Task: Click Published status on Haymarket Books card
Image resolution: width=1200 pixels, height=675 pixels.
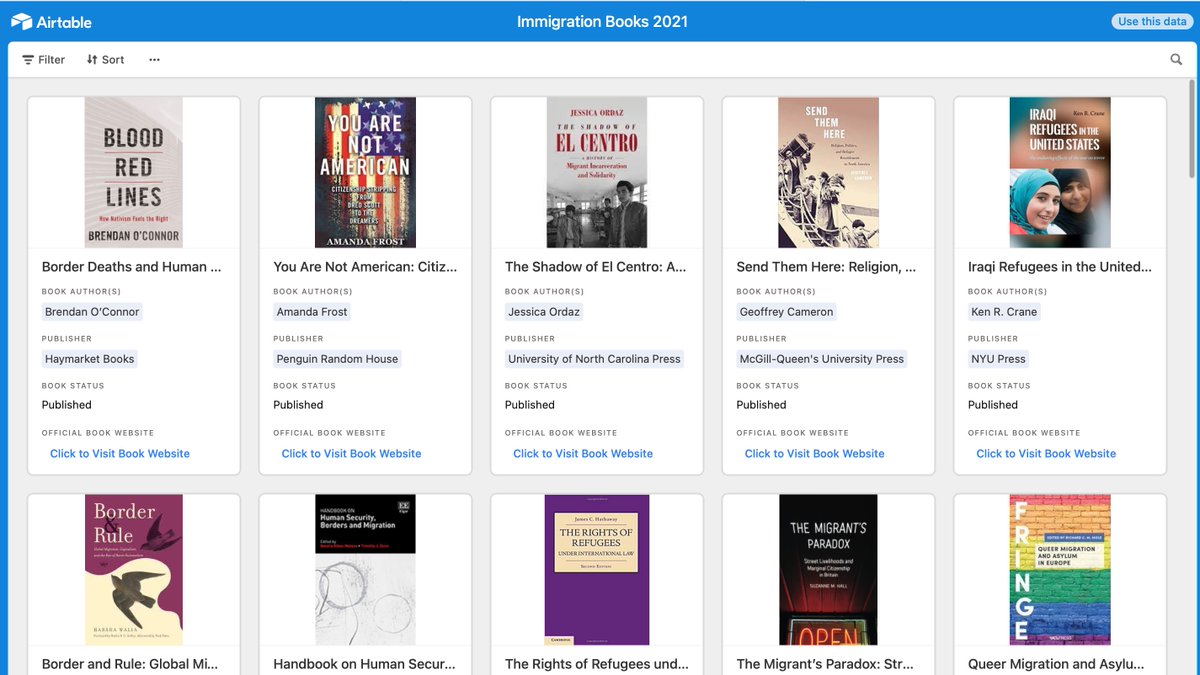Action: click(67, 405)
